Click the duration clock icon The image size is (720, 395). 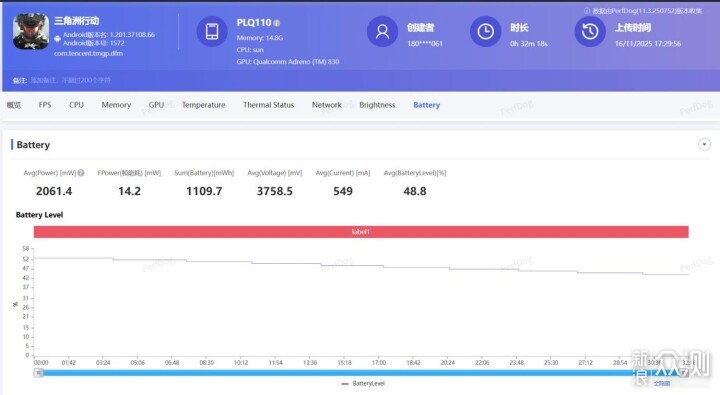pos(485,31)
